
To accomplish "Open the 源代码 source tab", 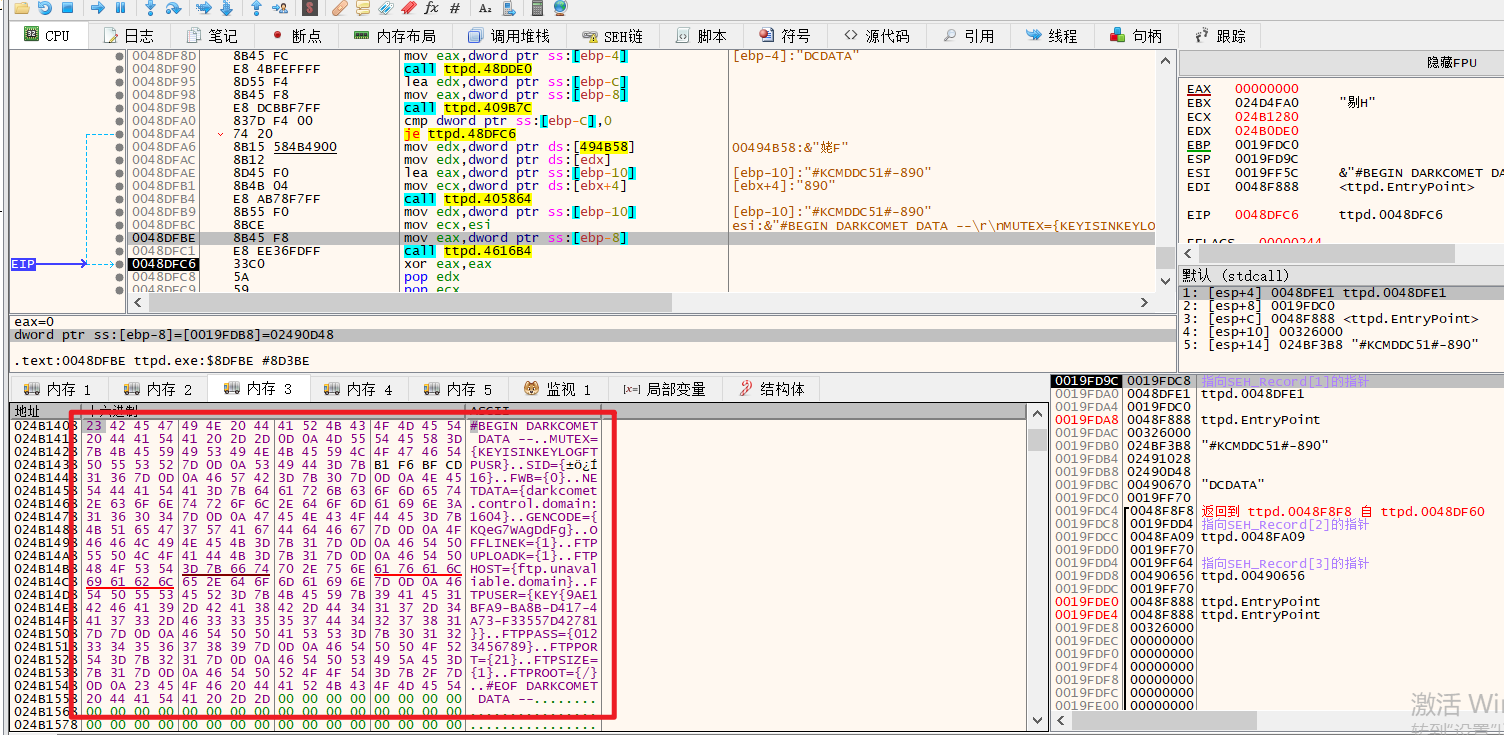I will pos(876,36).
